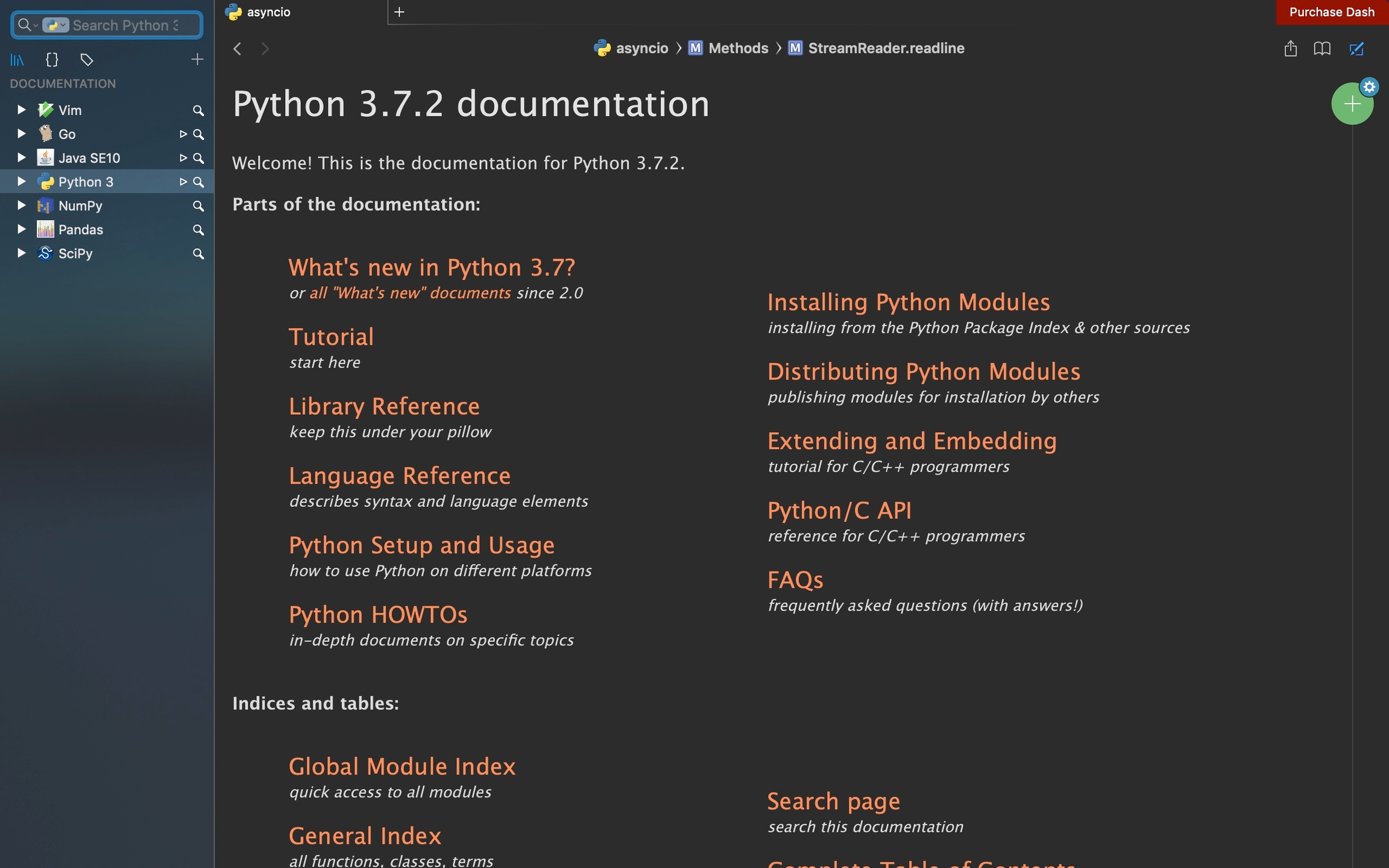This screenshot has height=868, width=1389.
Task: Search within the NumPy docset
Action: click(x=198, y=206)
